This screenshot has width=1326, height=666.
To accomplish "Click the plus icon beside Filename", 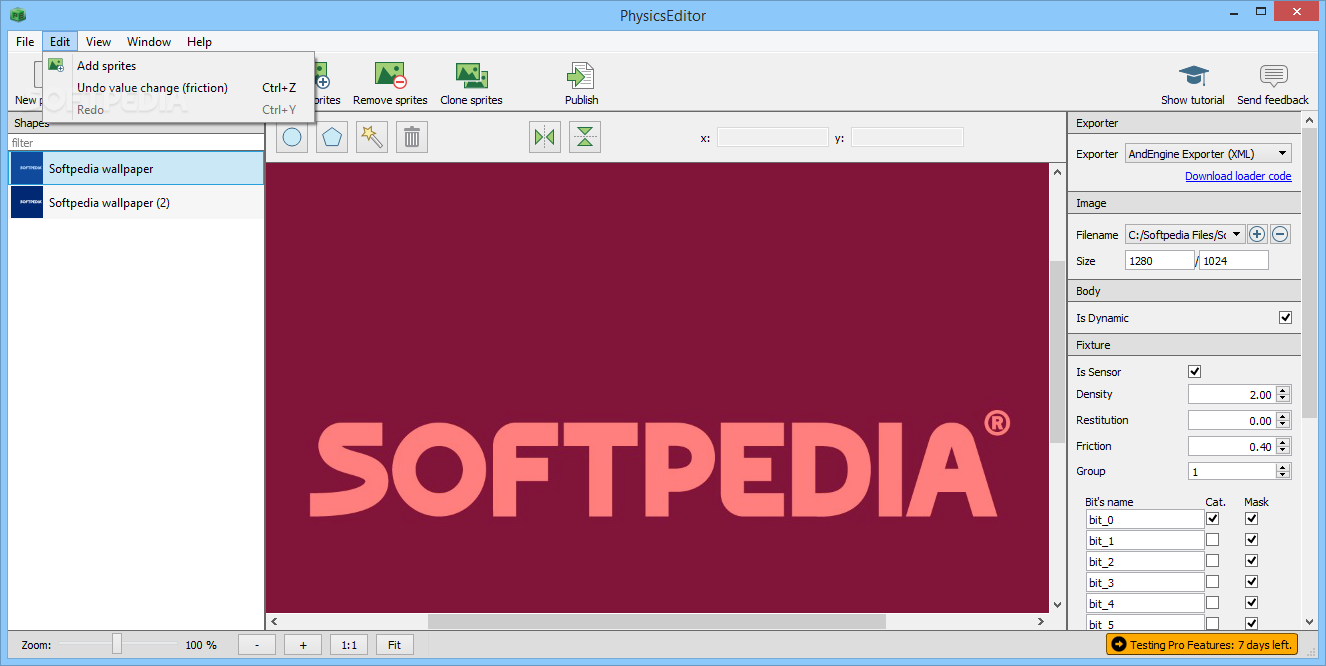I will (1257, 235).
